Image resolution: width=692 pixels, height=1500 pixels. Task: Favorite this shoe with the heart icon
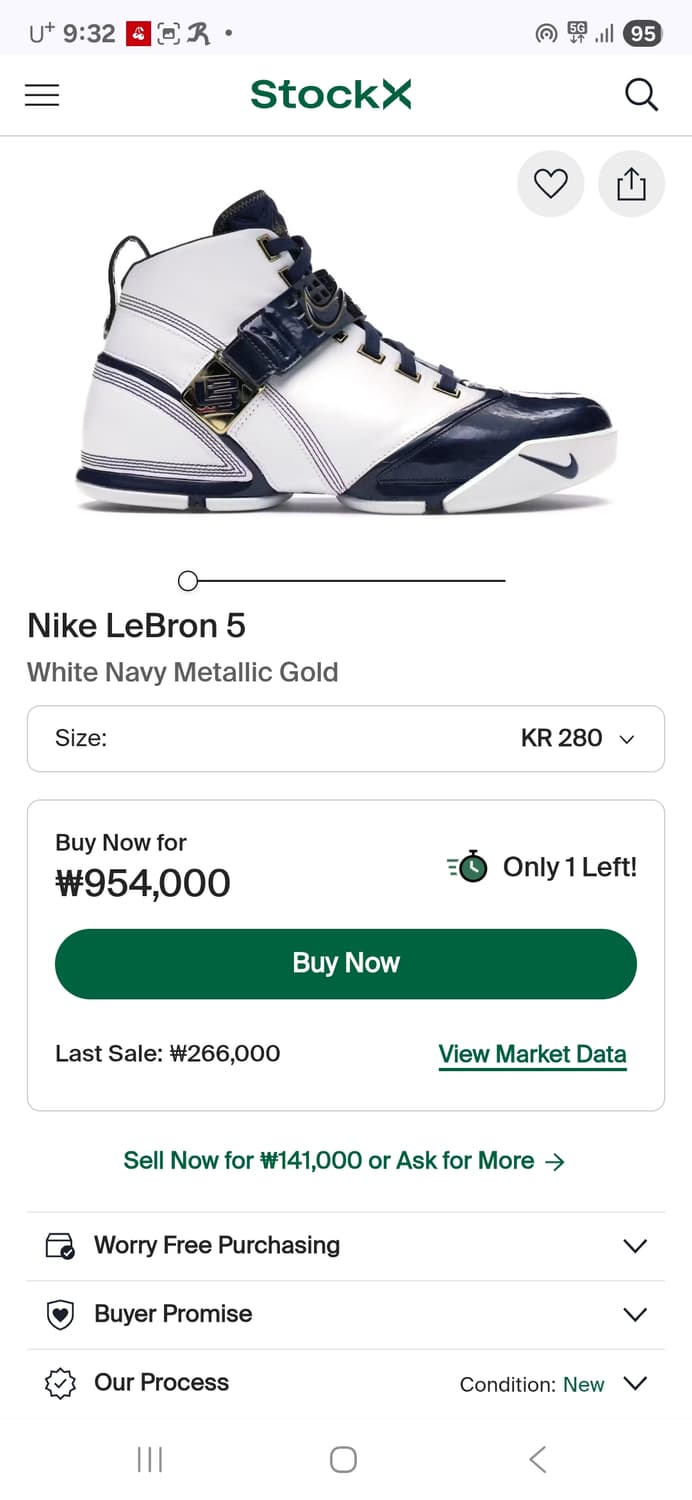[550, 184]
